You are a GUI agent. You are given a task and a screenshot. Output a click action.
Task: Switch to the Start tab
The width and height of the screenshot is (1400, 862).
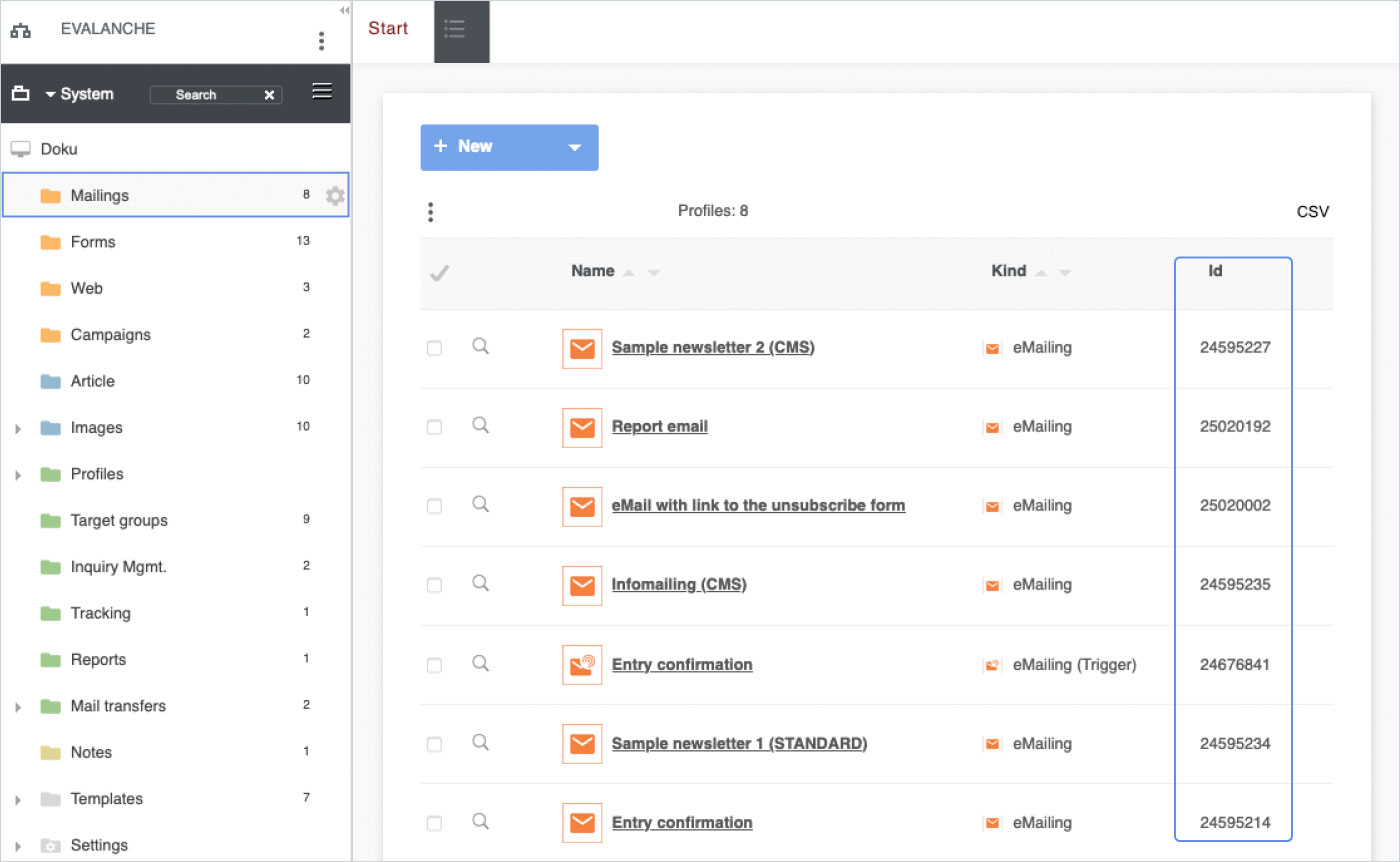[x=388, y=28]
